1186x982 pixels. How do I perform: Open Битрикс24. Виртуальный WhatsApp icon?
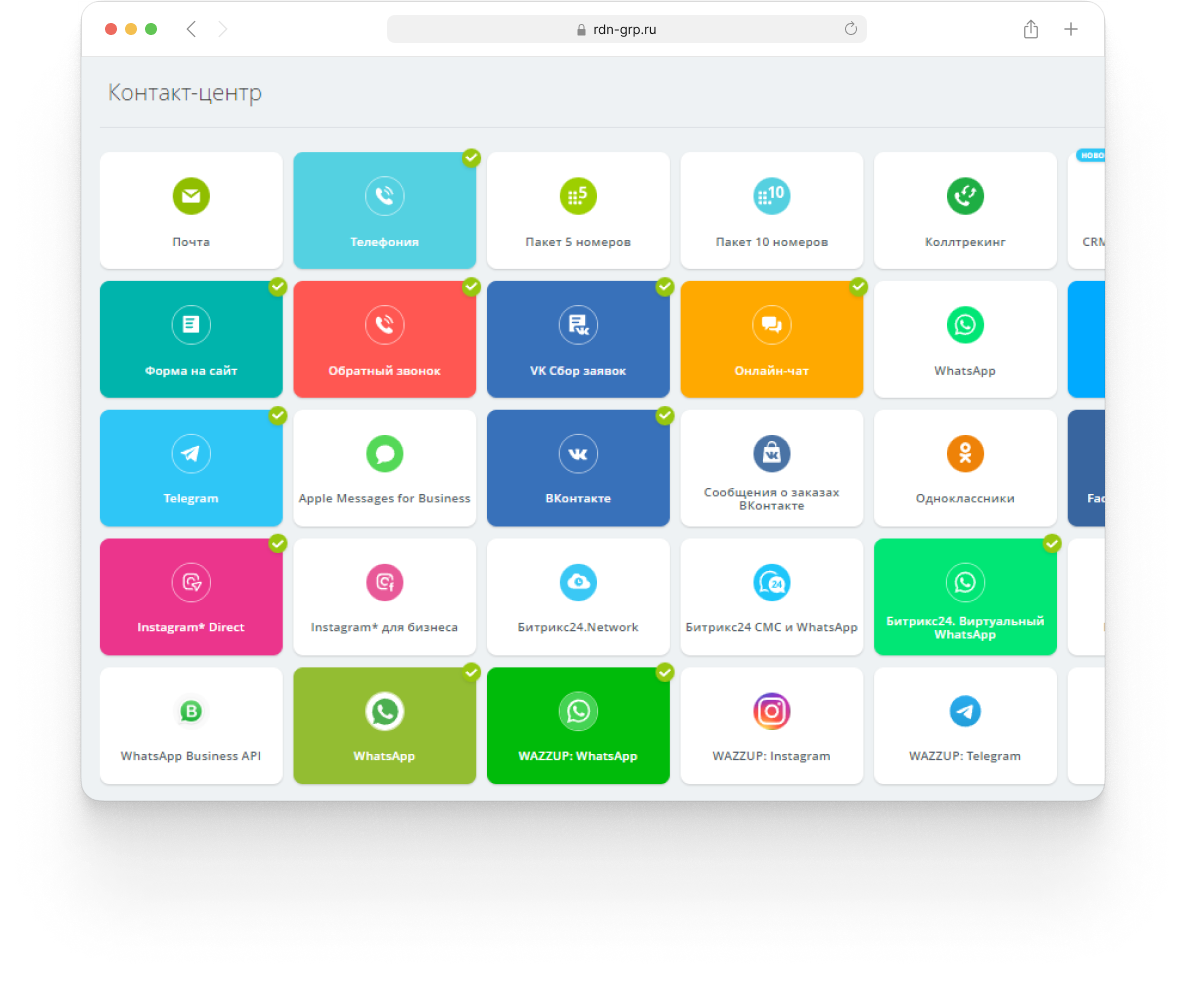point(965,583)
